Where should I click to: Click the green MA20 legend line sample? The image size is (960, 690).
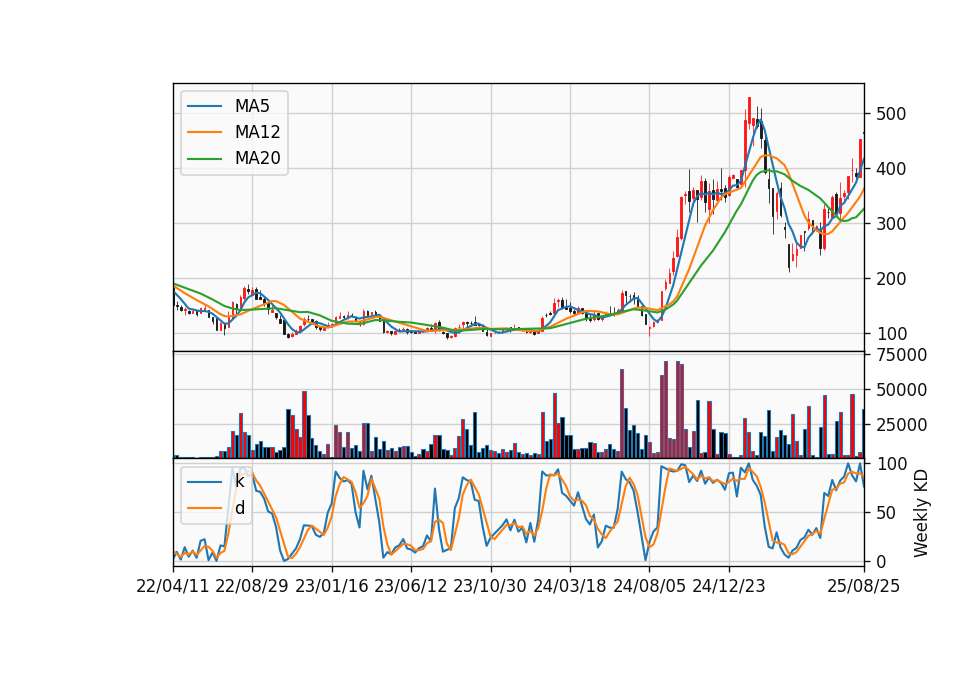[x=204, y=159]
